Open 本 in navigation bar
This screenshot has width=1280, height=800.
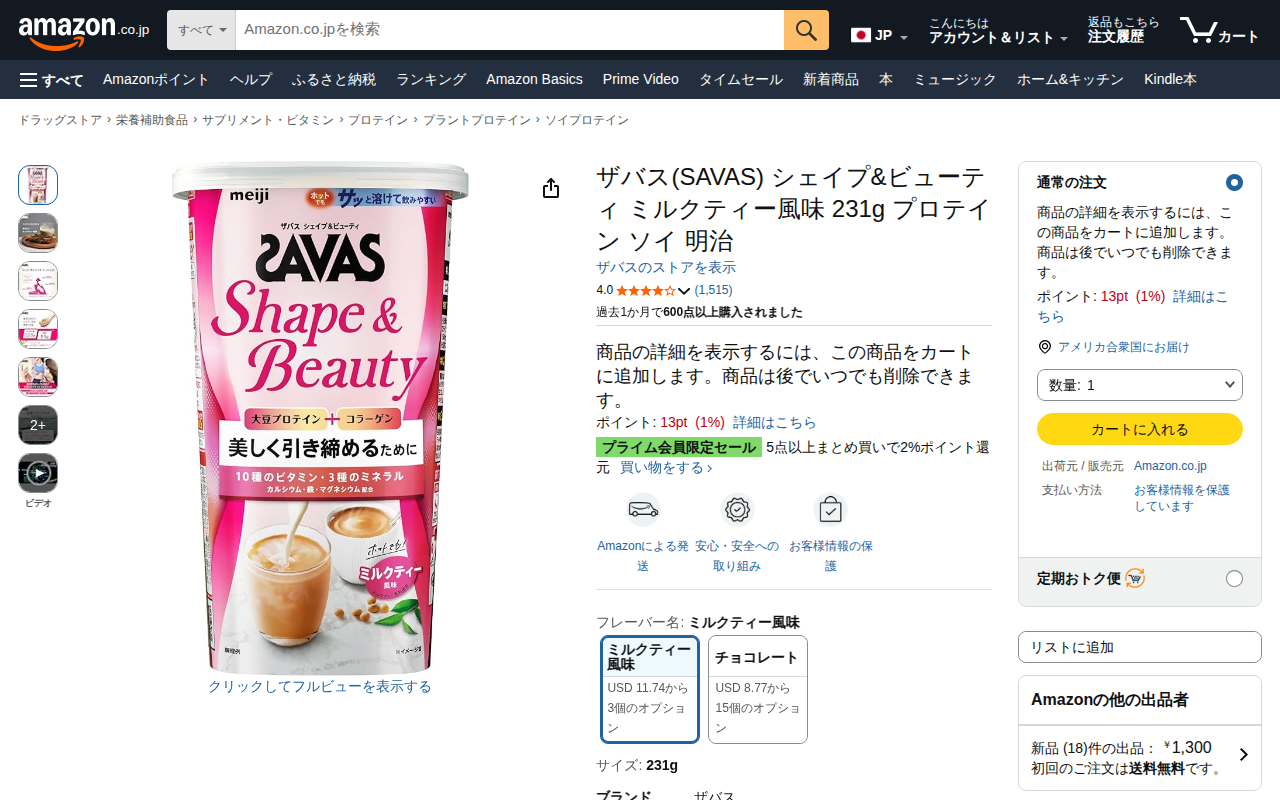point(886,80)
